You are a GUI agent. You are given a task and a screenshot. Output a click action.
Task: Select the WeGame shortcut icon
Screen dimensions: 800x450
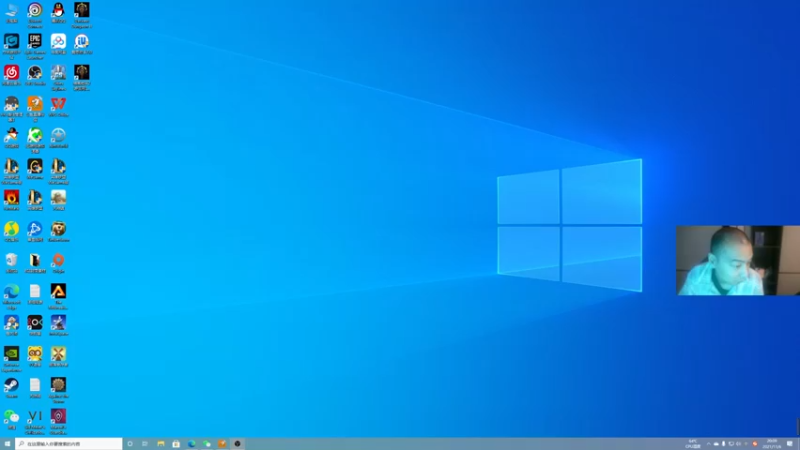(x=35, y=169)
